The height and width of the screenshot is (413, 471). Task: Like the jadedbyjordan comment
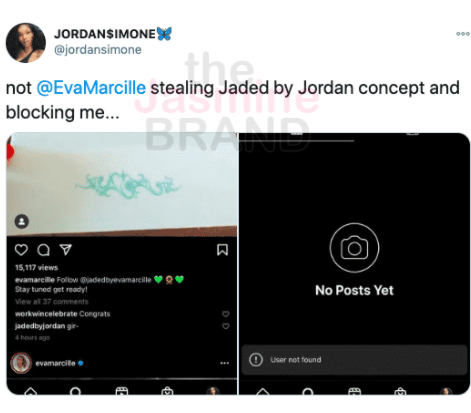(226, 326)
